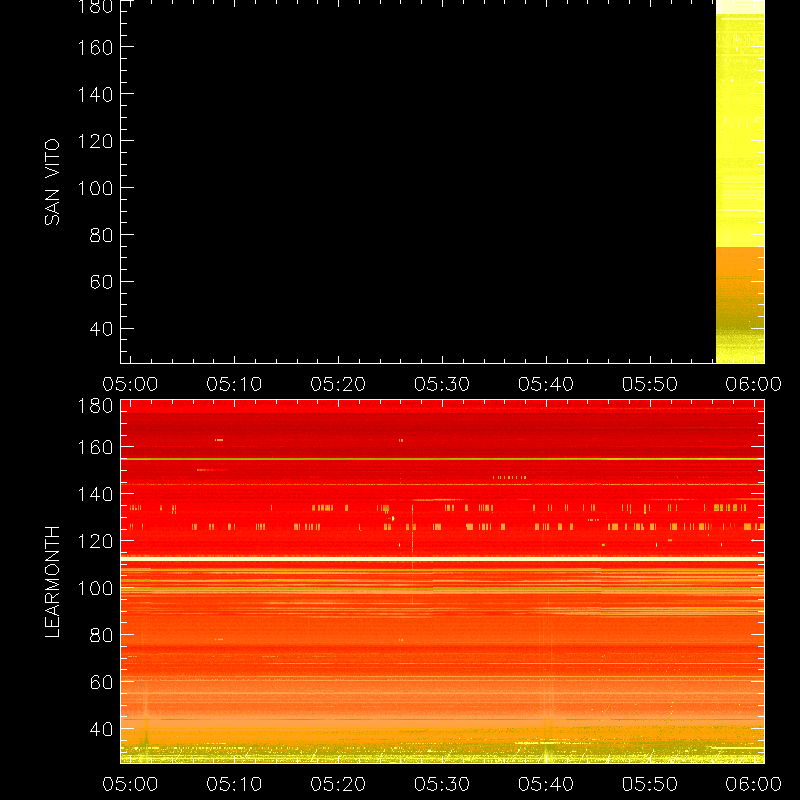The width and height of the screenshot is (800, 800).
Task: Select the 120 tick label on LEARMONTH axis
Action: (x=95, y=541)
